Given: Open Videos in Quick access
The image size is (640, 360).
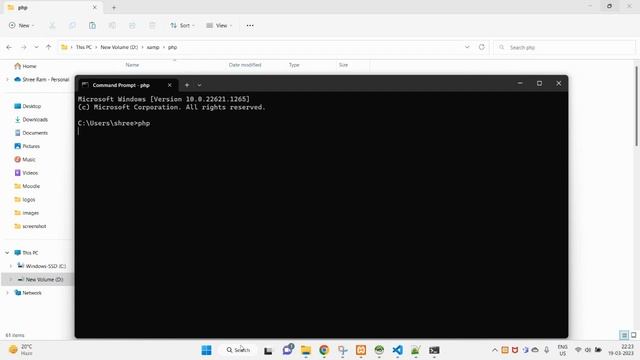Looking at the screenshot, I should coord(26,173).
